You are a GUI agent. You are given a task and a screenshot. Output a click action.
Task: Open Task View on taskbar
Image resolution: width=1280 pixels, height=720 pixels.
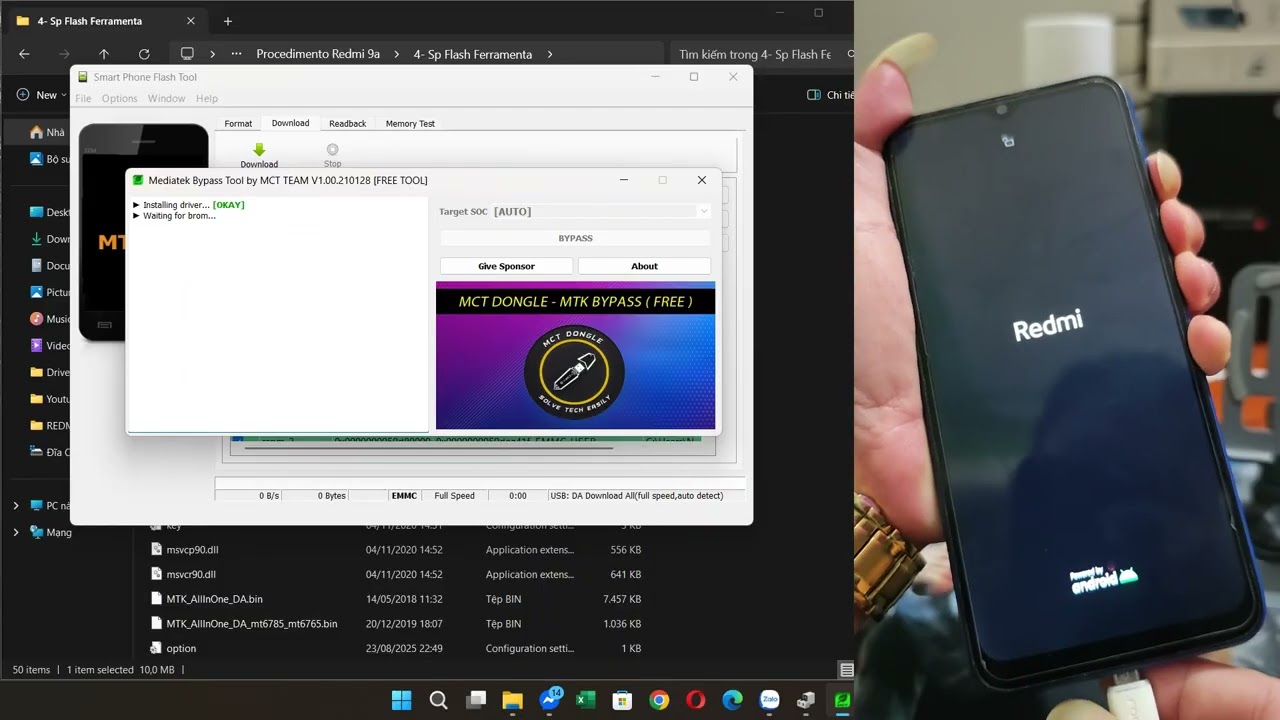coord(476,700)
